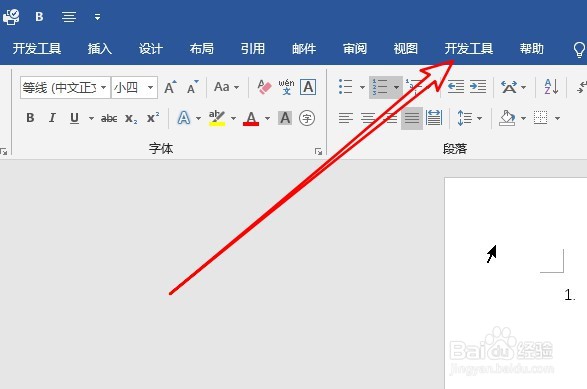
Task: Open the underline style dropdown arrow
Action: click(x=91, y=118)
